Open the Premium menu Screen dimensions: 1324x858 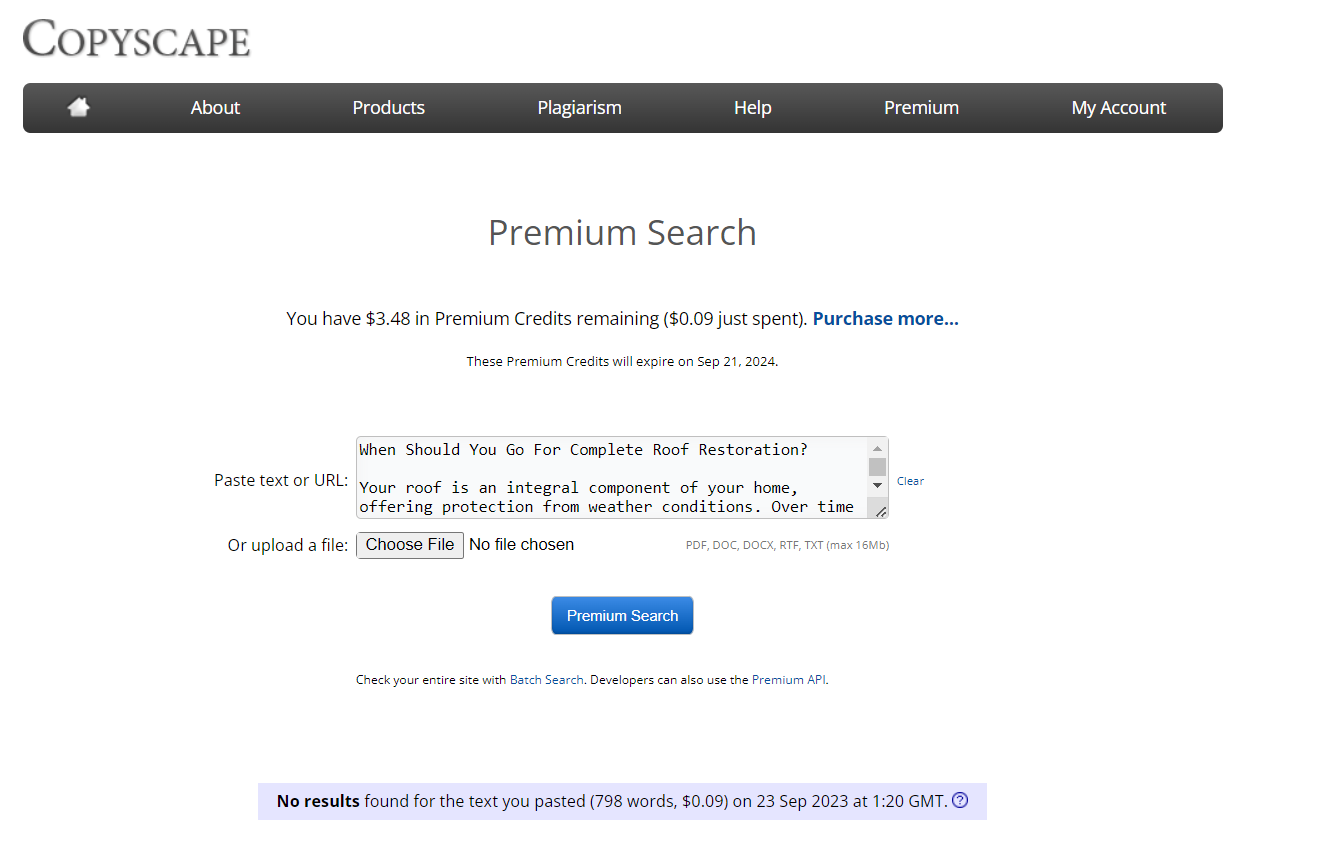coord(921,108)
